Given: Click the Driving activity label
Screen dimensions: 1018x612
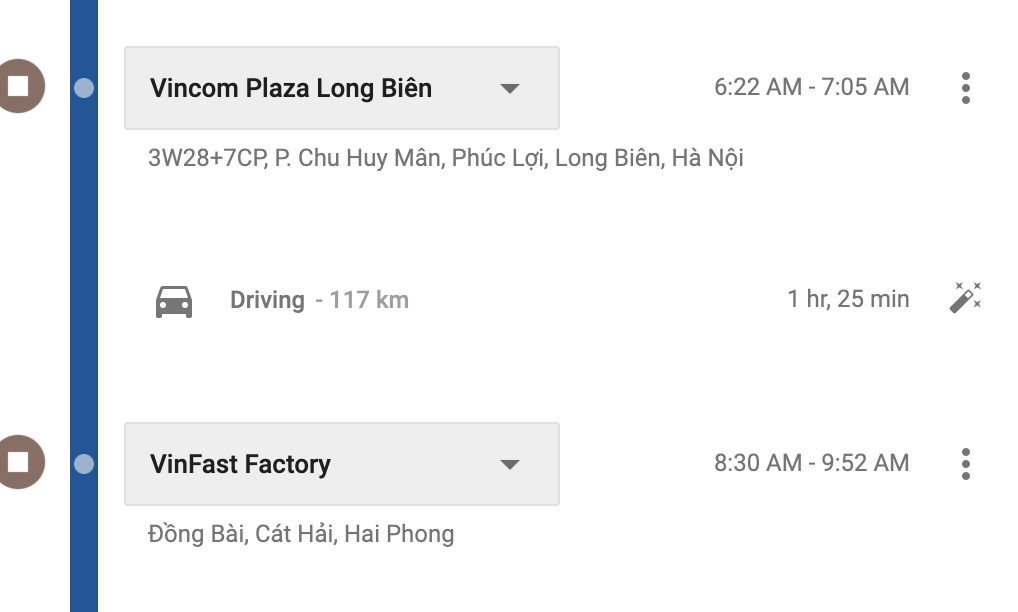Looking at the screenshot, I should click(267, 300).
